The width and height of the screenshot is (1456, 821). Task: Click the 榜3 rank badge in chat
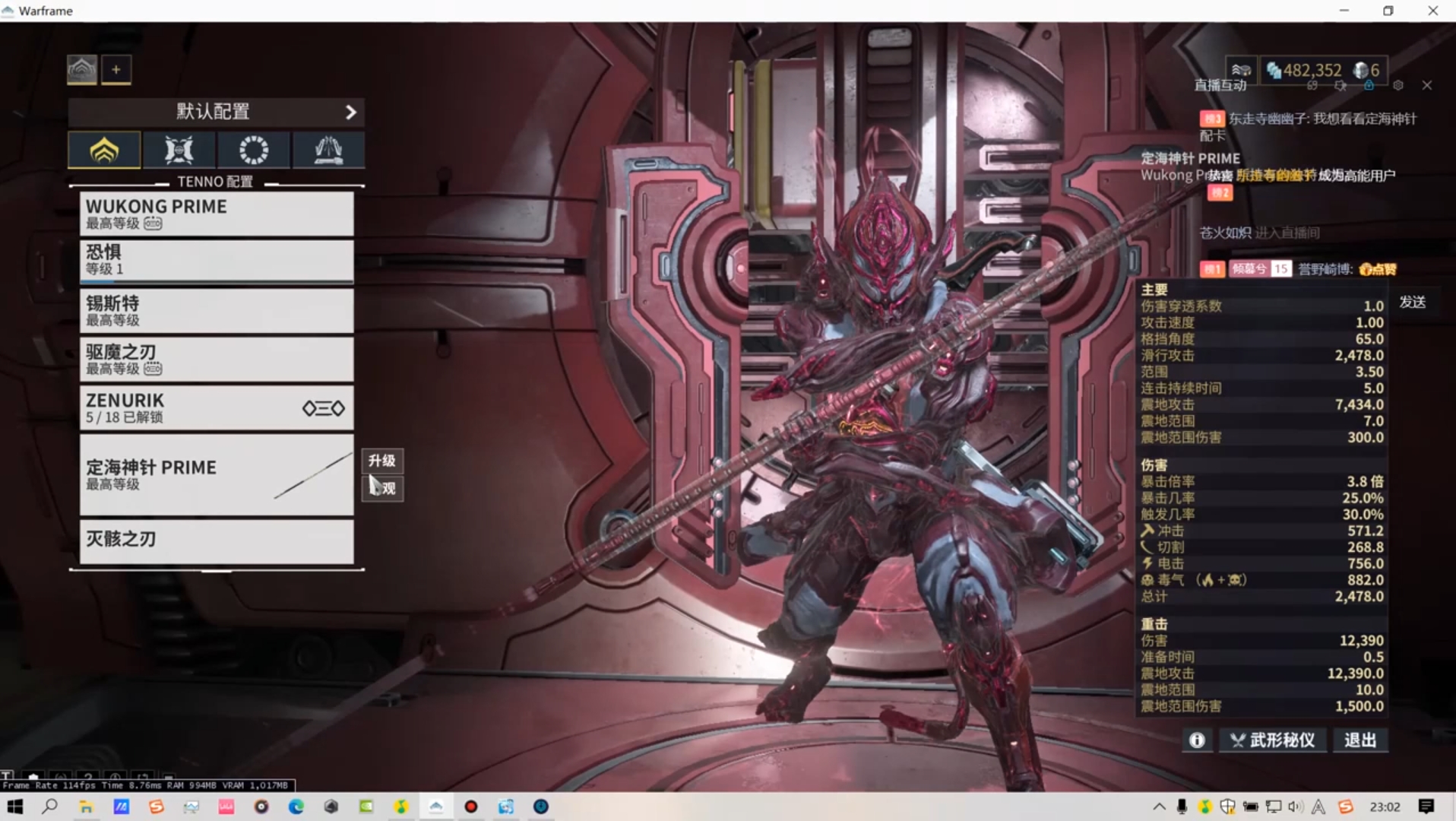[1212, 119]
